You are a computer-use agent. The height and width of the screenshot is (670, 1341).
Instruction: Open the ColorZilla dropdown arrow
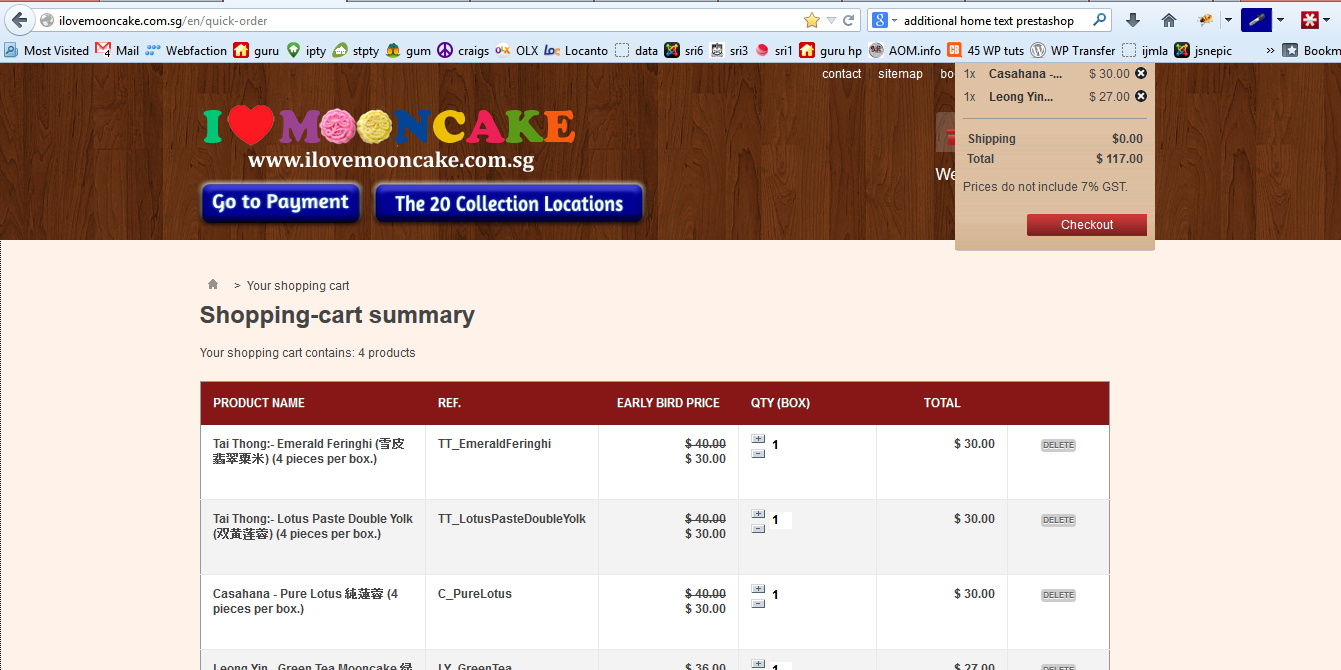1280,20
